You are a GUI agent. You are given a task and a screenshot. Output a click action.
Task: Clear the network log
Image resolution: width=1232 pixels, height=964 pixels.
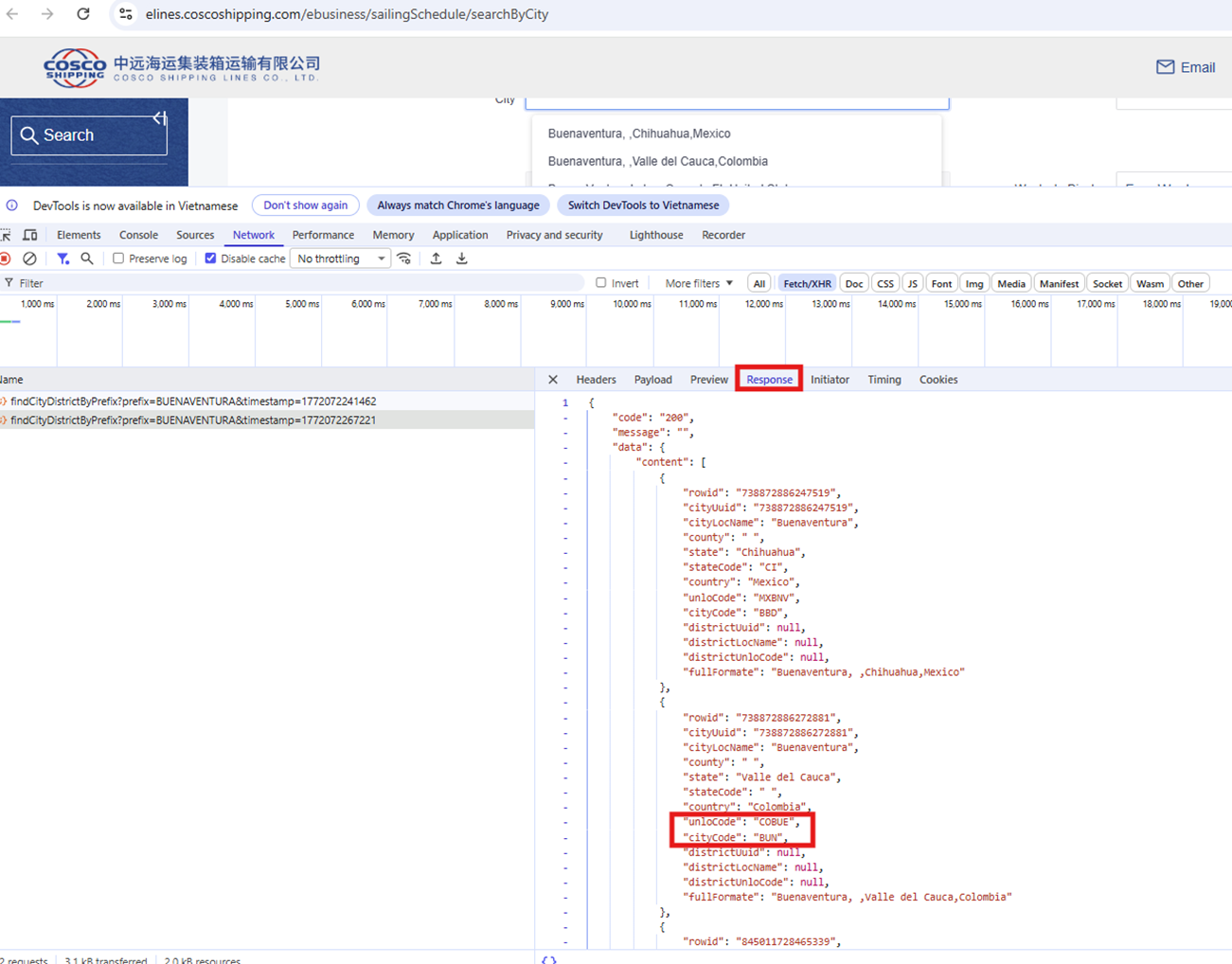[x=29, y=259]
